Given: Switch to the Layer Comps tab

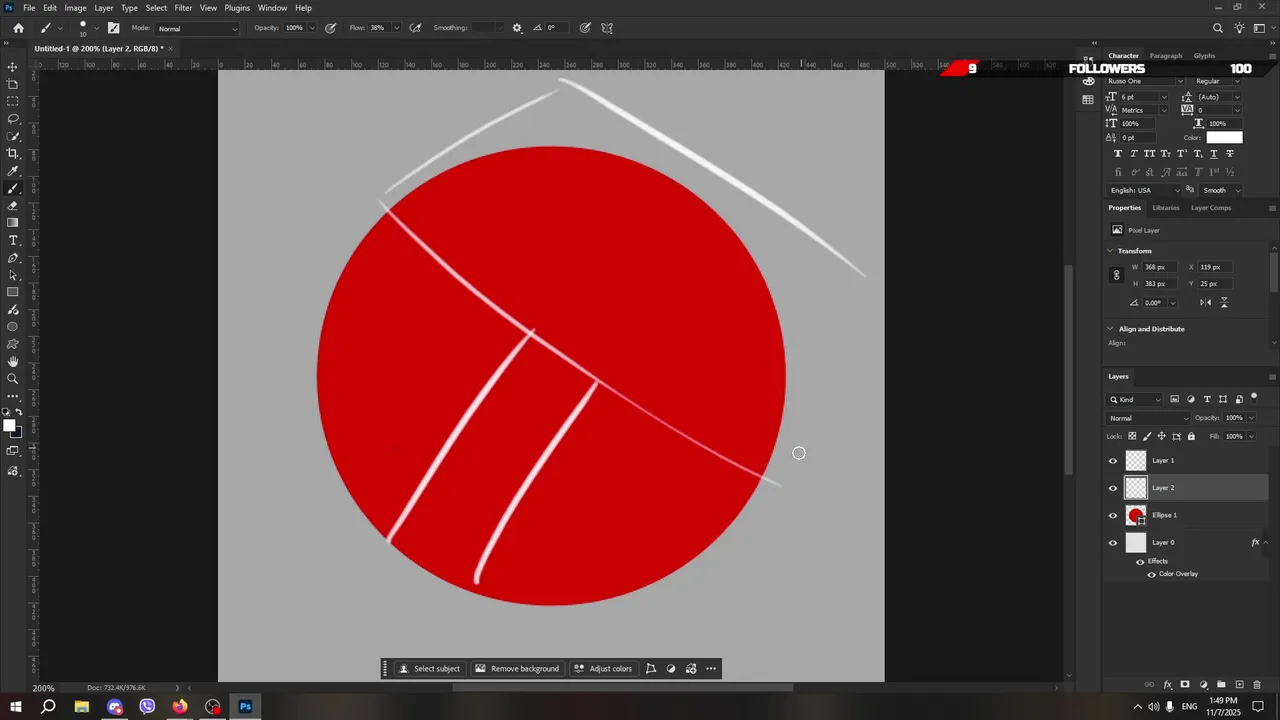Looking at the screenshot, I should tap(1211, 208).
